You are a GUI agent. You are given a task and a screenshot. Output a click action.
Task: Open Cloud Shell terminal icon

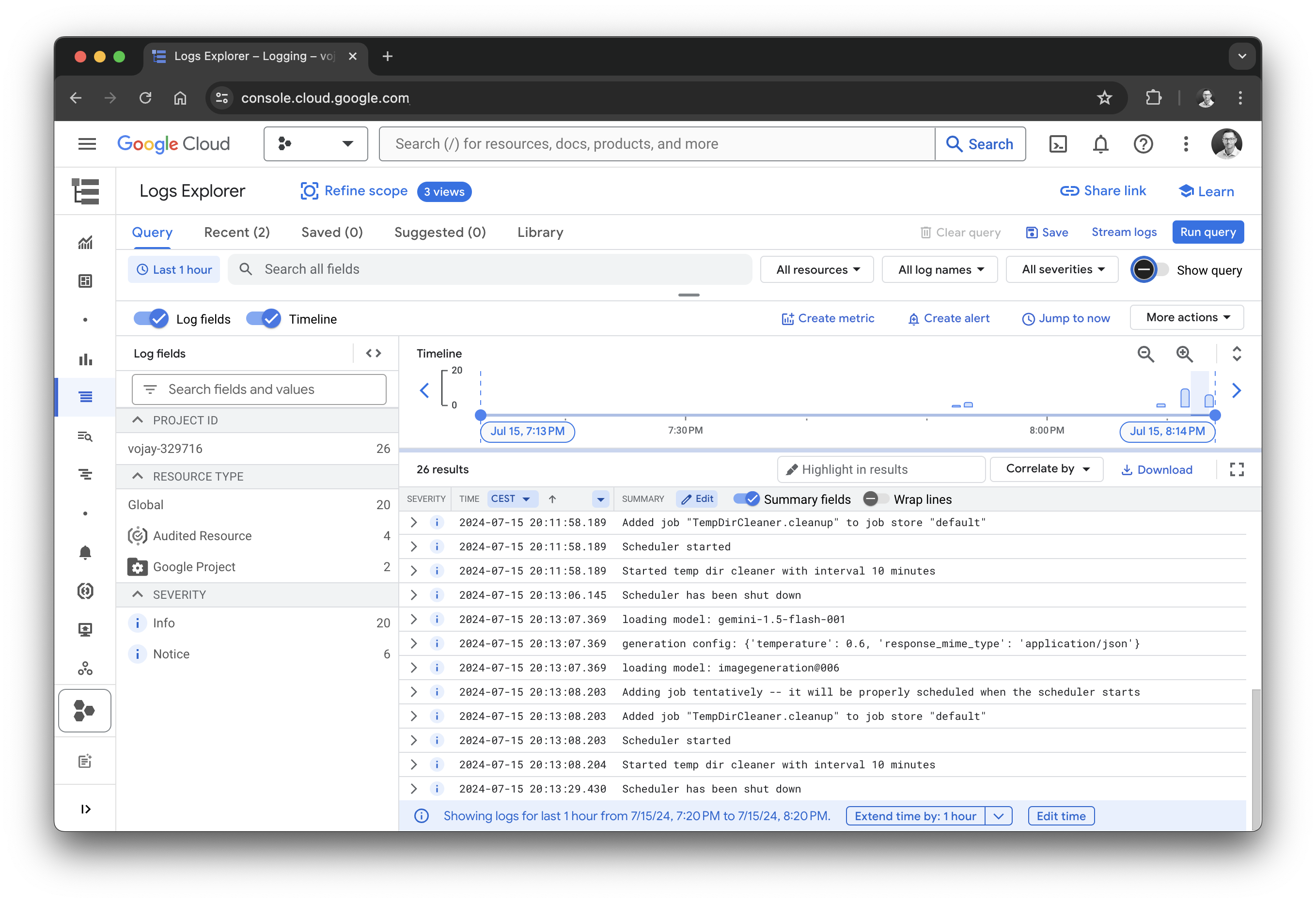[1057, 144]
